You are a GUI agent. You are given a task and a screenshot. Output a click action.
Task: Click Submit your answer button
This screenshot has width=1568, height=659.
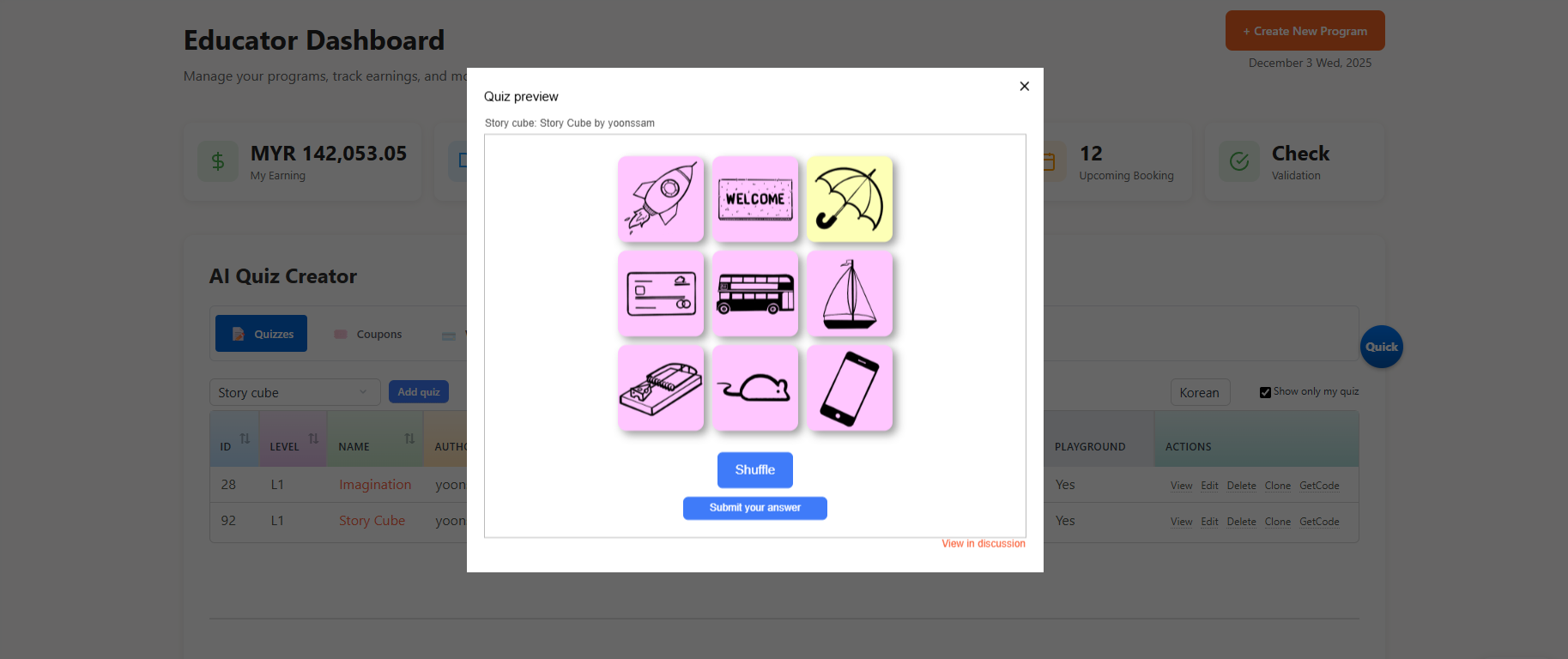click(x=755, y=508)
